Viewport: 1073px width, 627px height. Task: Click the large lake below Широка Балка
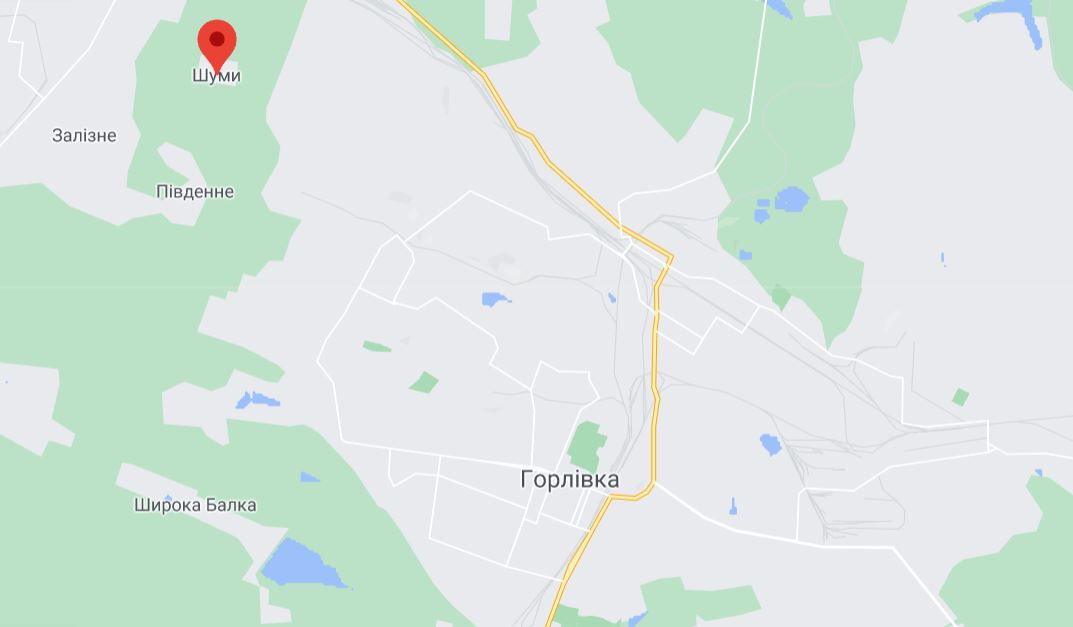click(302, 564)
